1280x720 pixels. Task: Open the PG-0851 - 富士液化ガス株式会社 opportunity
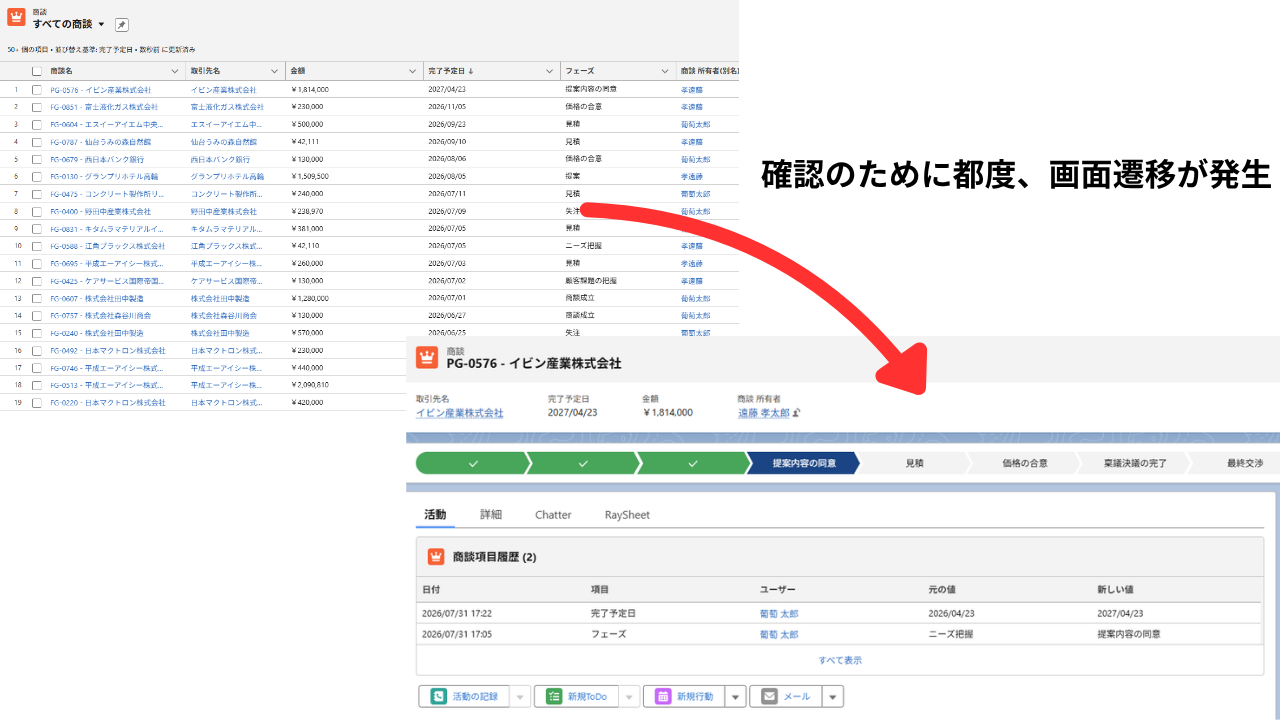click(104, 107)
